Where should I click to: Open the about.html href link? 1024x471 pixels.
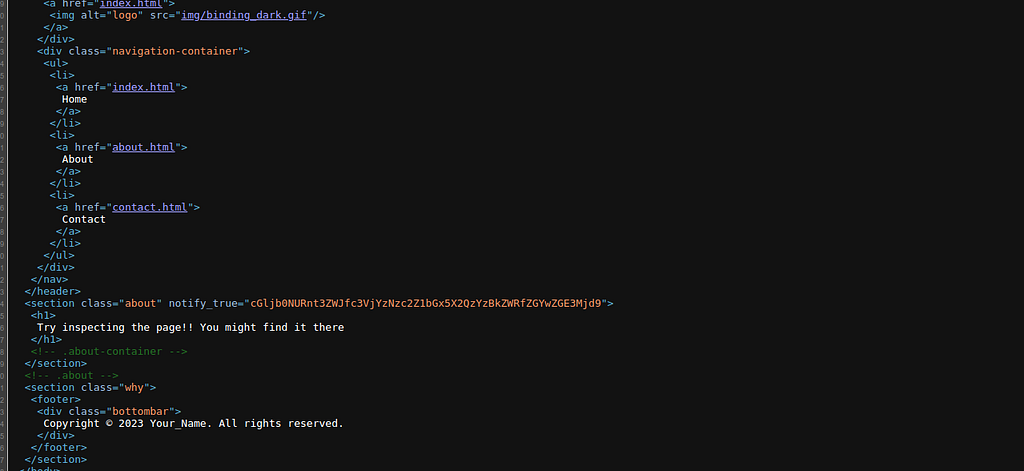pyautogui.click(x=144, y=147)
